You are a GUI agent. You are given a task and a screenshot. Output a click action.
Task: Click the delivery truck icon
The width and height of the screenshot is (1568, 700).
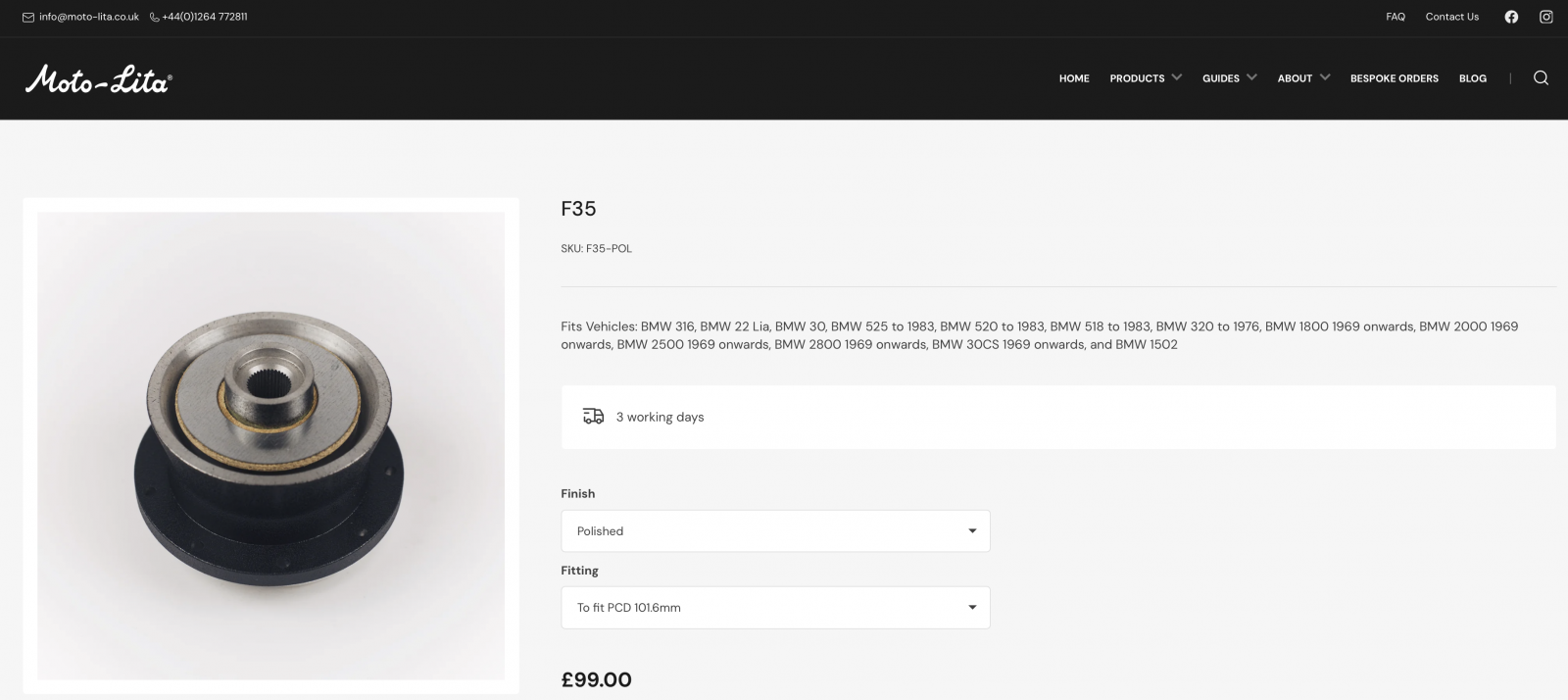[x=593, y=417]
